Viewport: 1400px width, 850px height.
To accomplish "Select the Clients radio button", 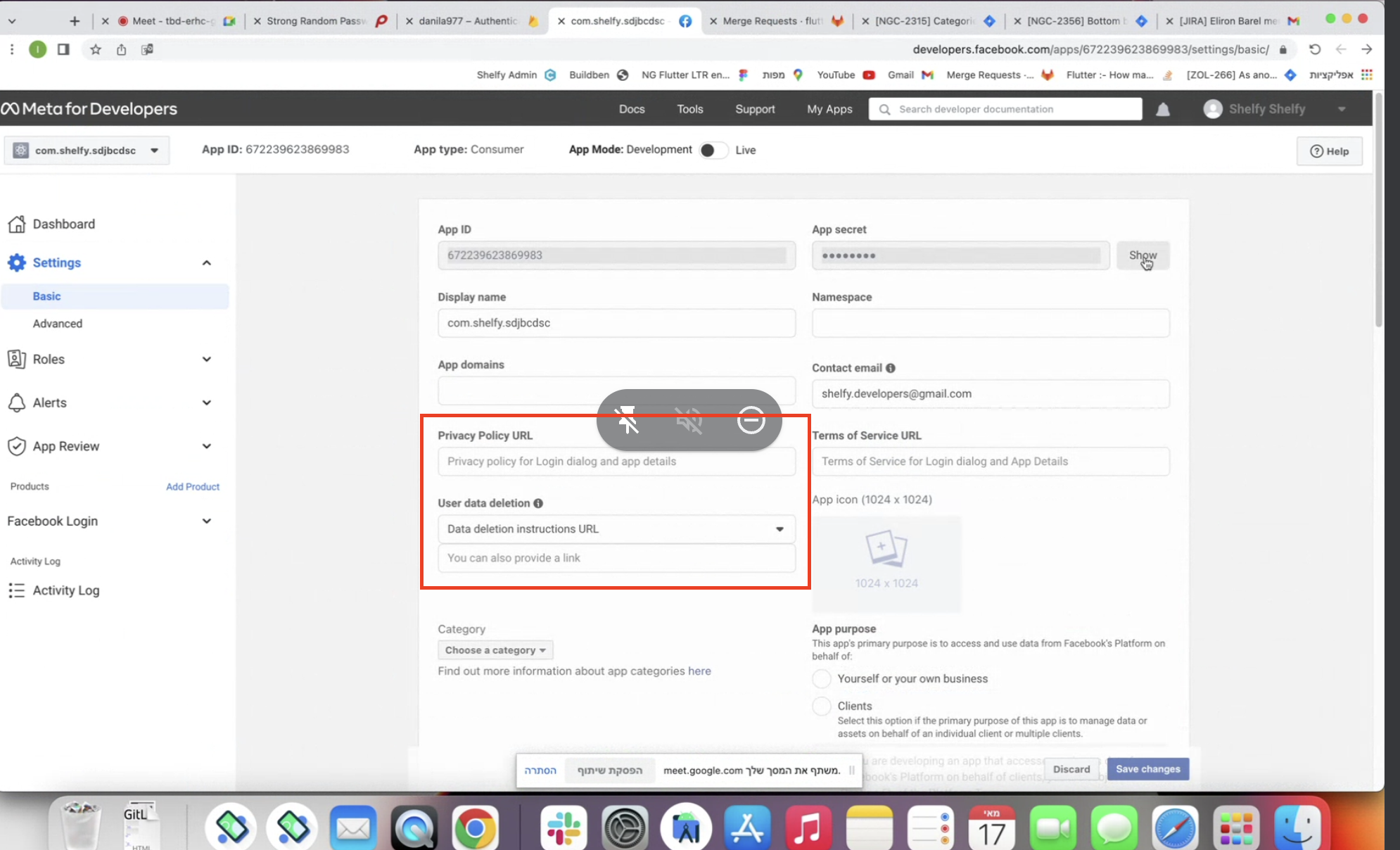I will point(822,706).
